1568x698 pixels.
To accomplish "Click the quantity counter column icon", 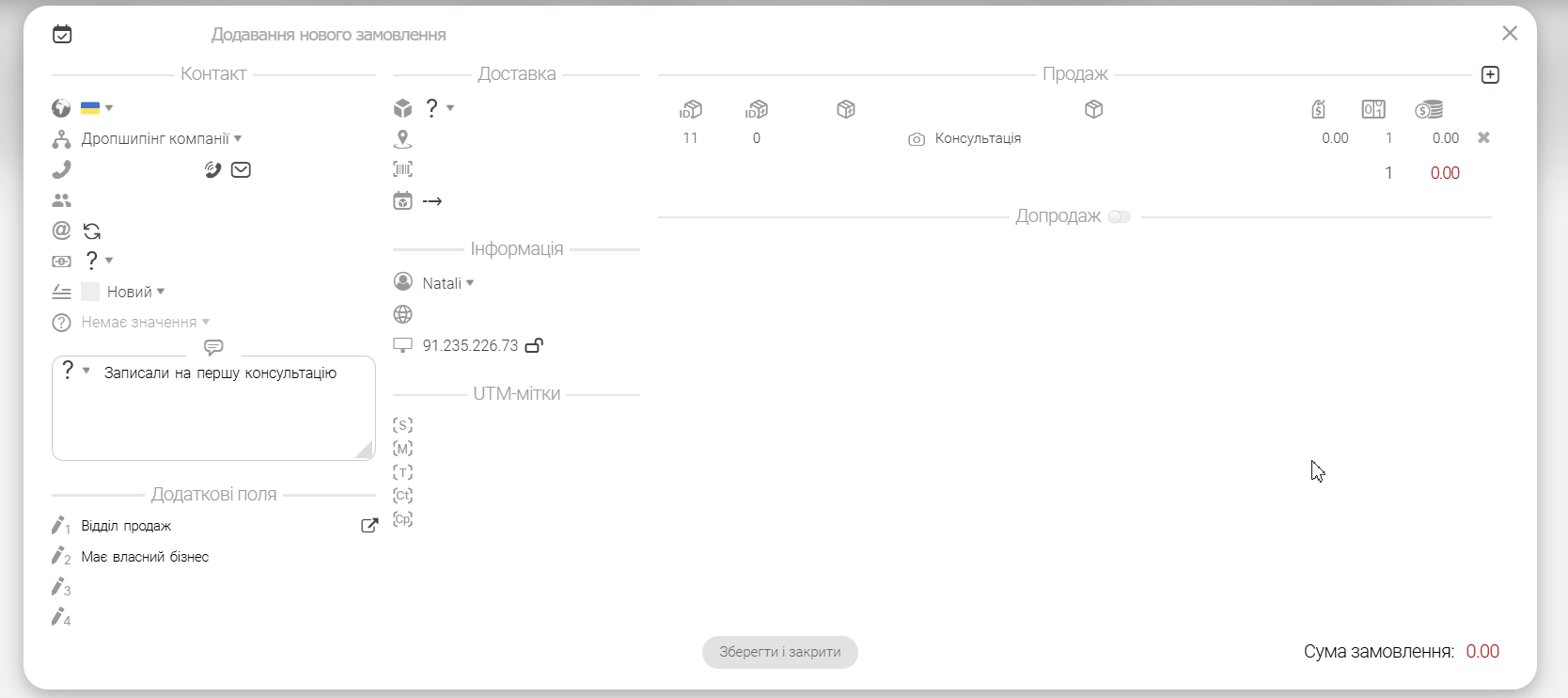I will pyautogui.click(x=1373, y=109).
